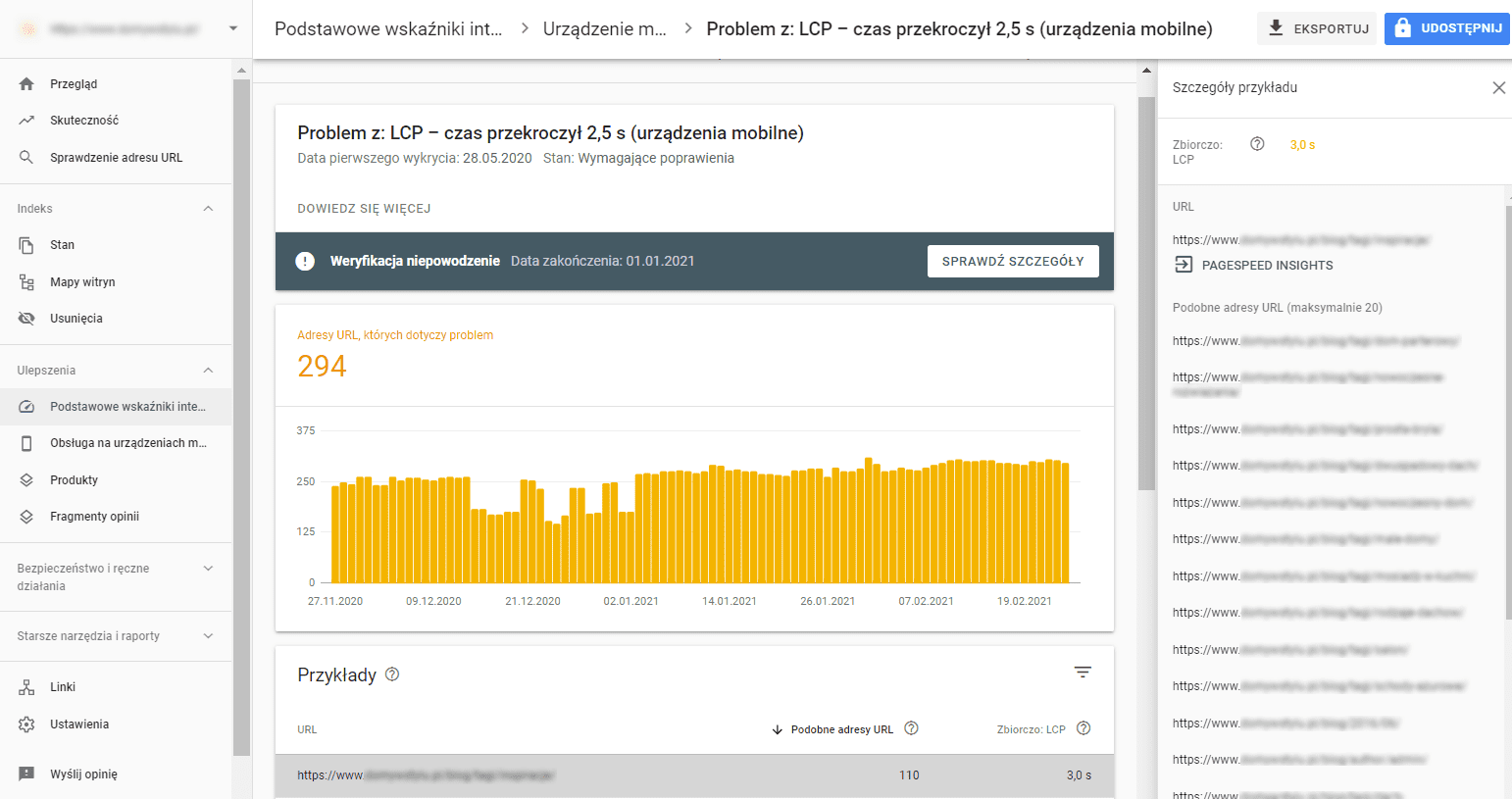Collapse the Indeks section
The image size is (1512, 799).
208,209
